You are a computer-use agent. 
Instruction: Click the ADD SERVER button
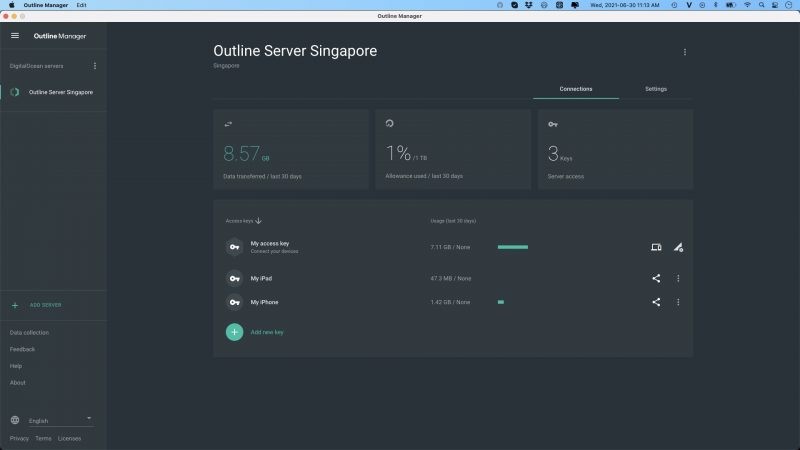[x=45, y=305]
